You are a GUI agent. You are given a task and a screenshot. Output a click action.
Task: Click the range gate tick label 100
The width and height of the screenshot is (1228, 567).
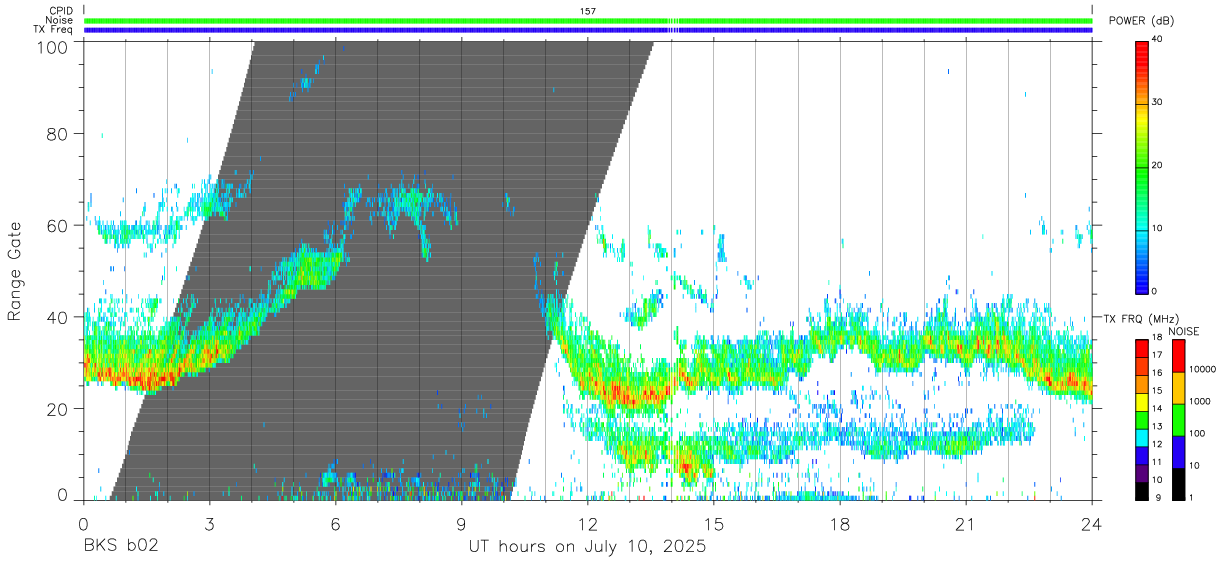50,47
